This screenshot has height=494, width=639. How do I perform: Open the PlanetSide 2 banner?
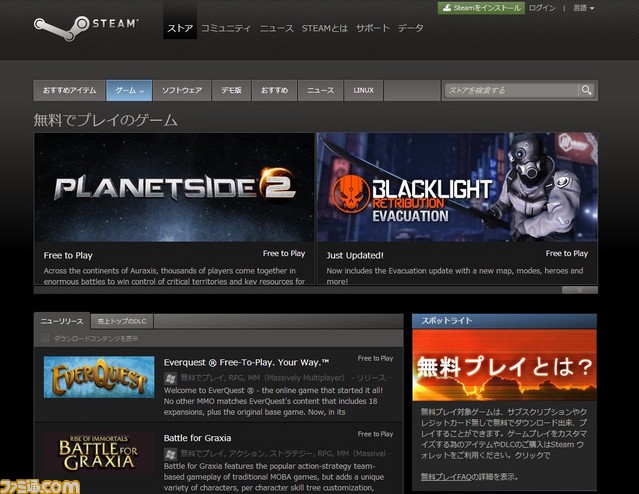point(174,187)
